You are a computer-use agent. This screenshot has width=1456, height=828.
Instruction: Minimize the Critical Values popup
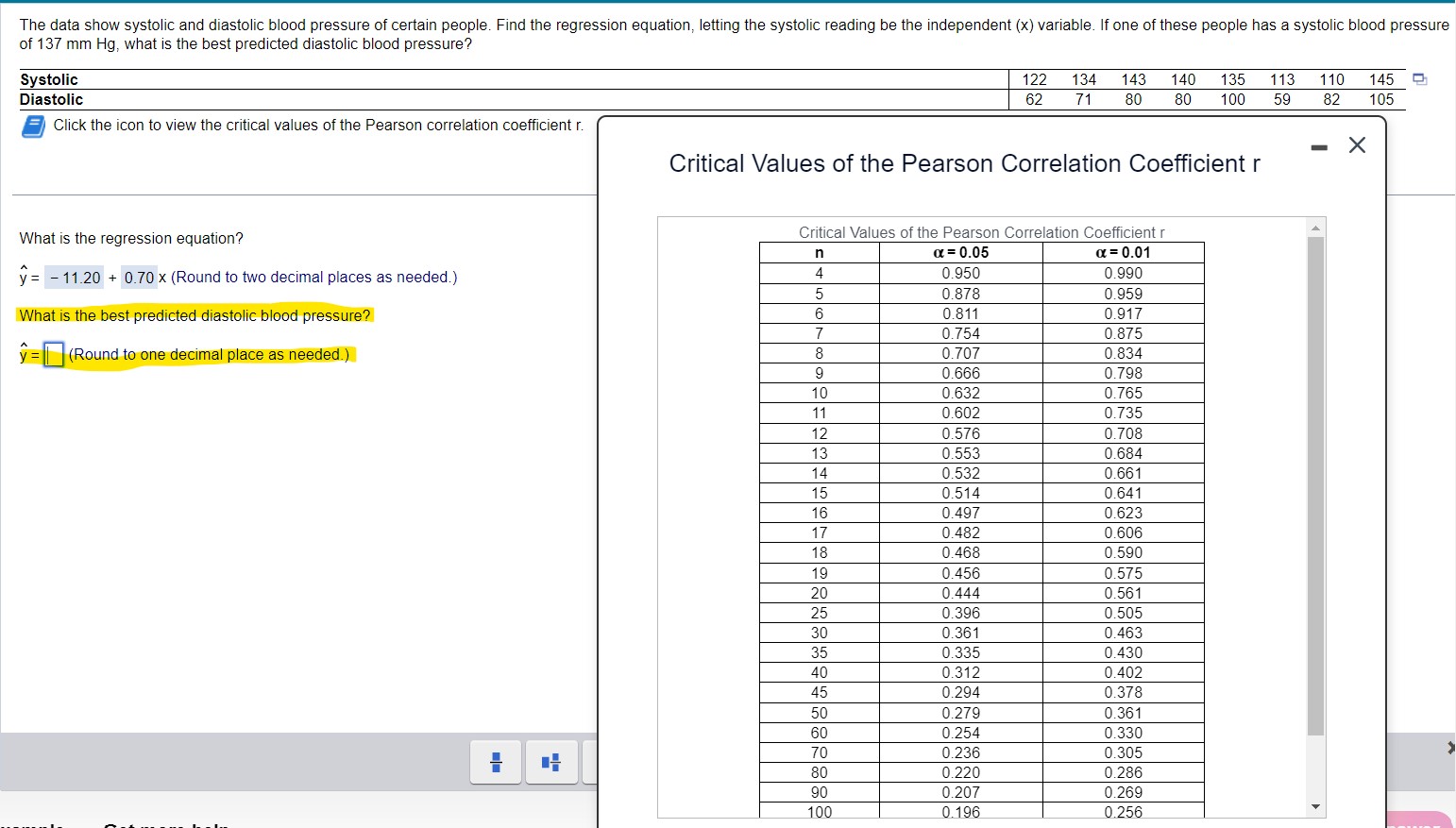click(1319, 146)
